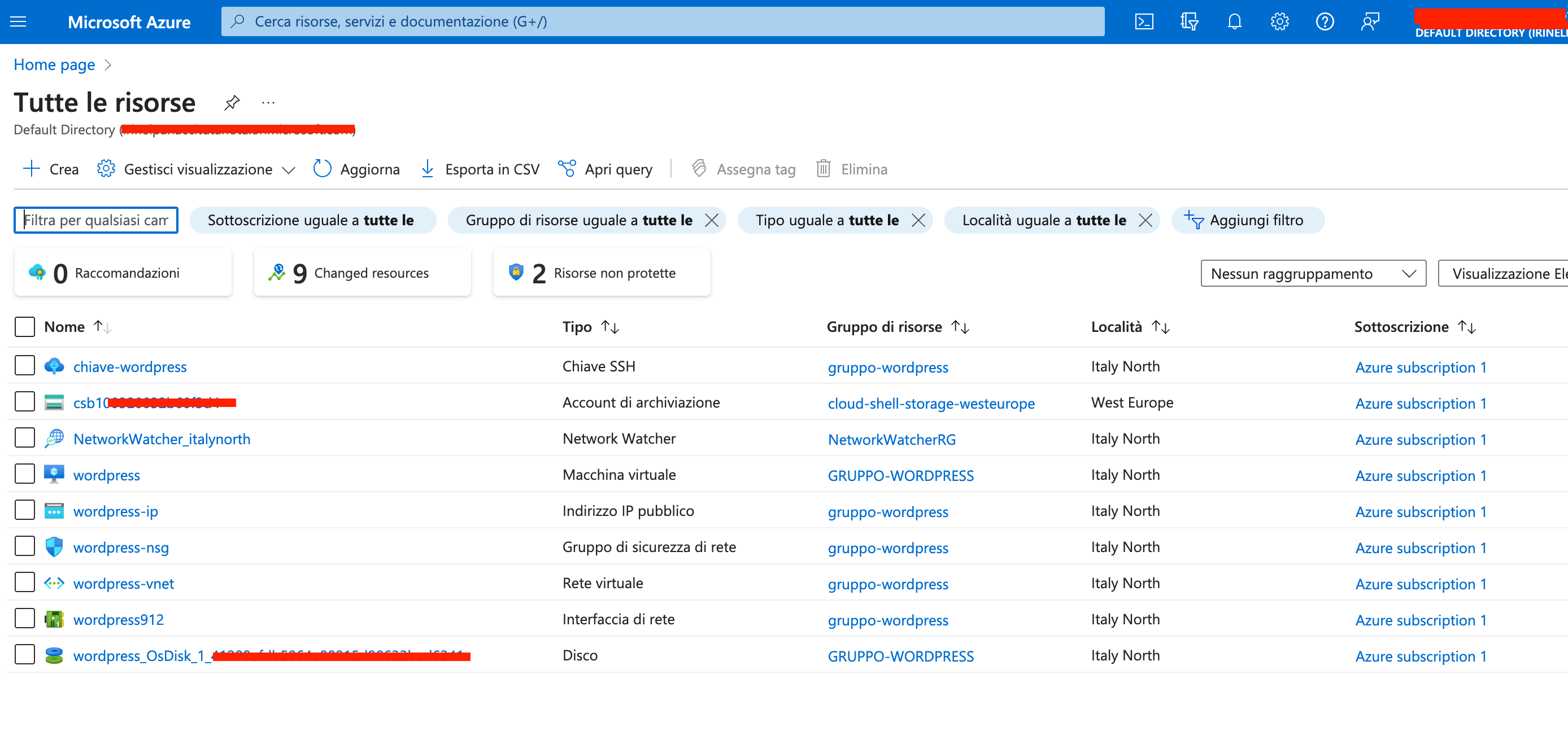Remove the Località filter
This screenshot has width=1568, height=753.
click(1145, 220)
